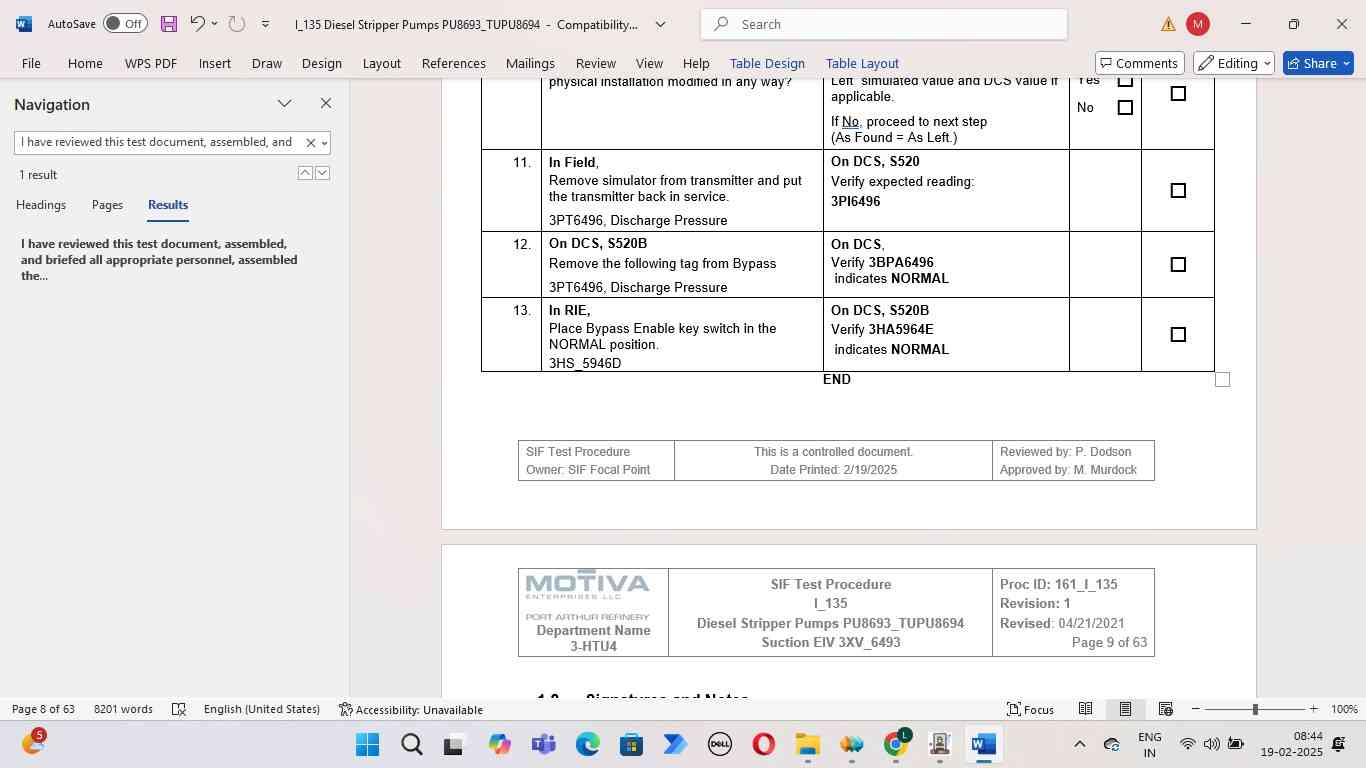The width and height of the screenshot is (1366, 768).
Task: Open the Undo history dropdown arrow
Action: point(214,23)
